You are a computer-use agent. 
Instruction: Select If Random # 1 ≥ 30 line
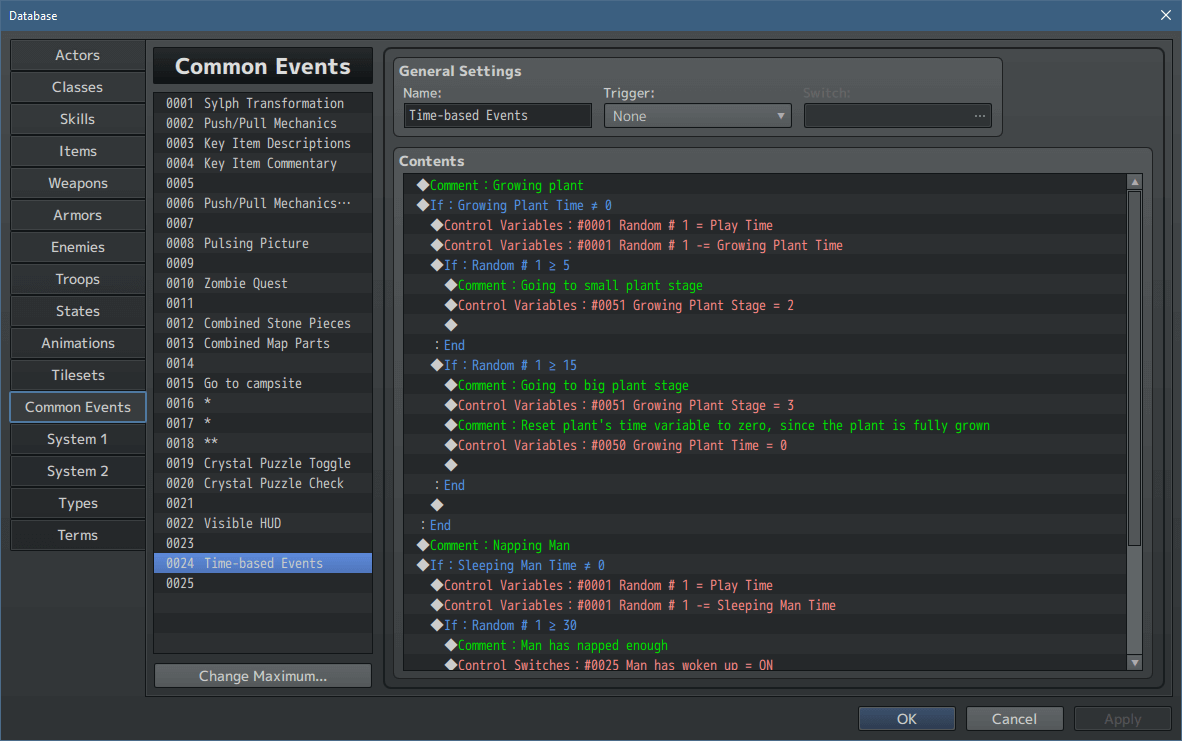[765, 625]
